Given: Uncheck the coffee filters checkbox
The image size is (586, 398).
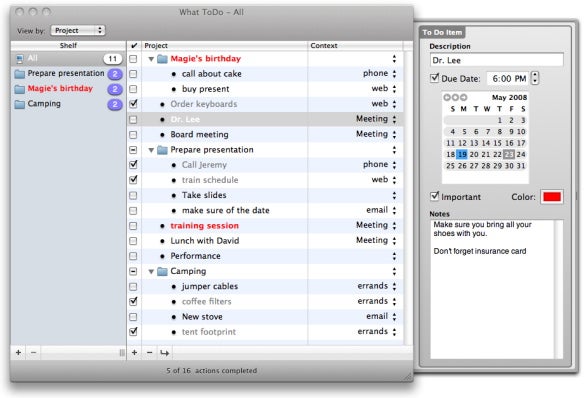Looking at the screenshot, I should [133, 301].
